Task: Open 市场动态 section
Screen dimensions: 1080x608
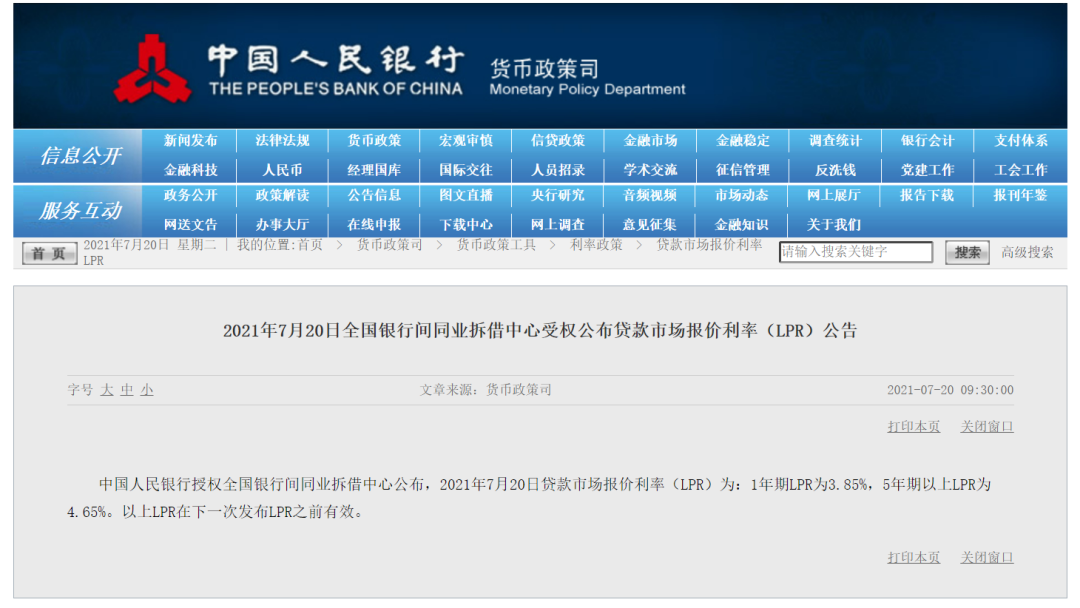Action: coord(742,196)
